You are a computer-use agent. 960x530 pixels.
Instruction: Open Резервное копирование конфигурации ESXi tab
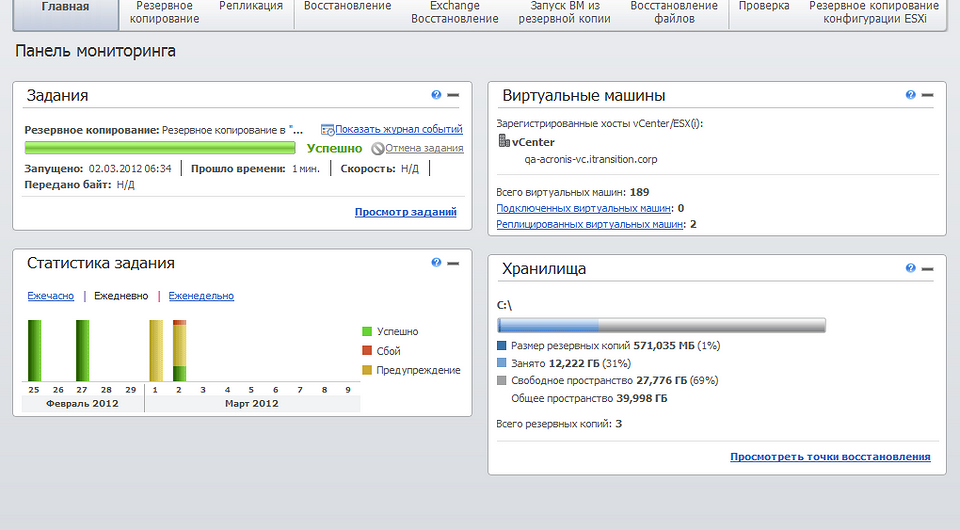pyautogui.click(x=874, y=12)
